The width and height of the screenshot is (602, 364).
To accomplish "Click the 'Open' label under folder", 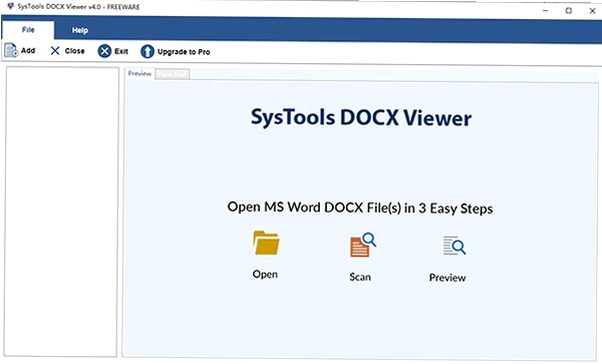I will [x=265, y=274].
